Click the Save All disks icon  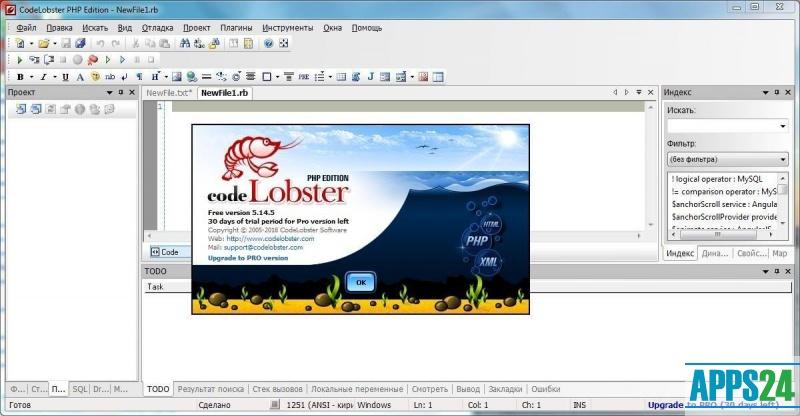pos(81,44)
